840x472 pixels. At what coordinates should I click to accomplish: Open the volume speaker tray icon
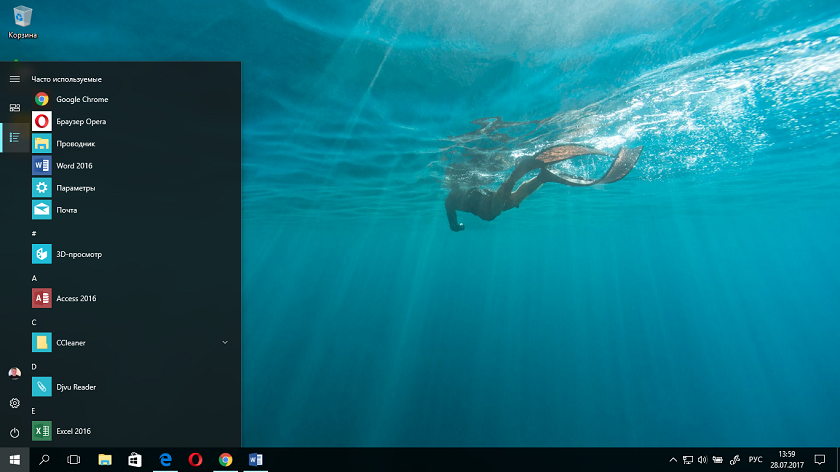click(702, 460)
